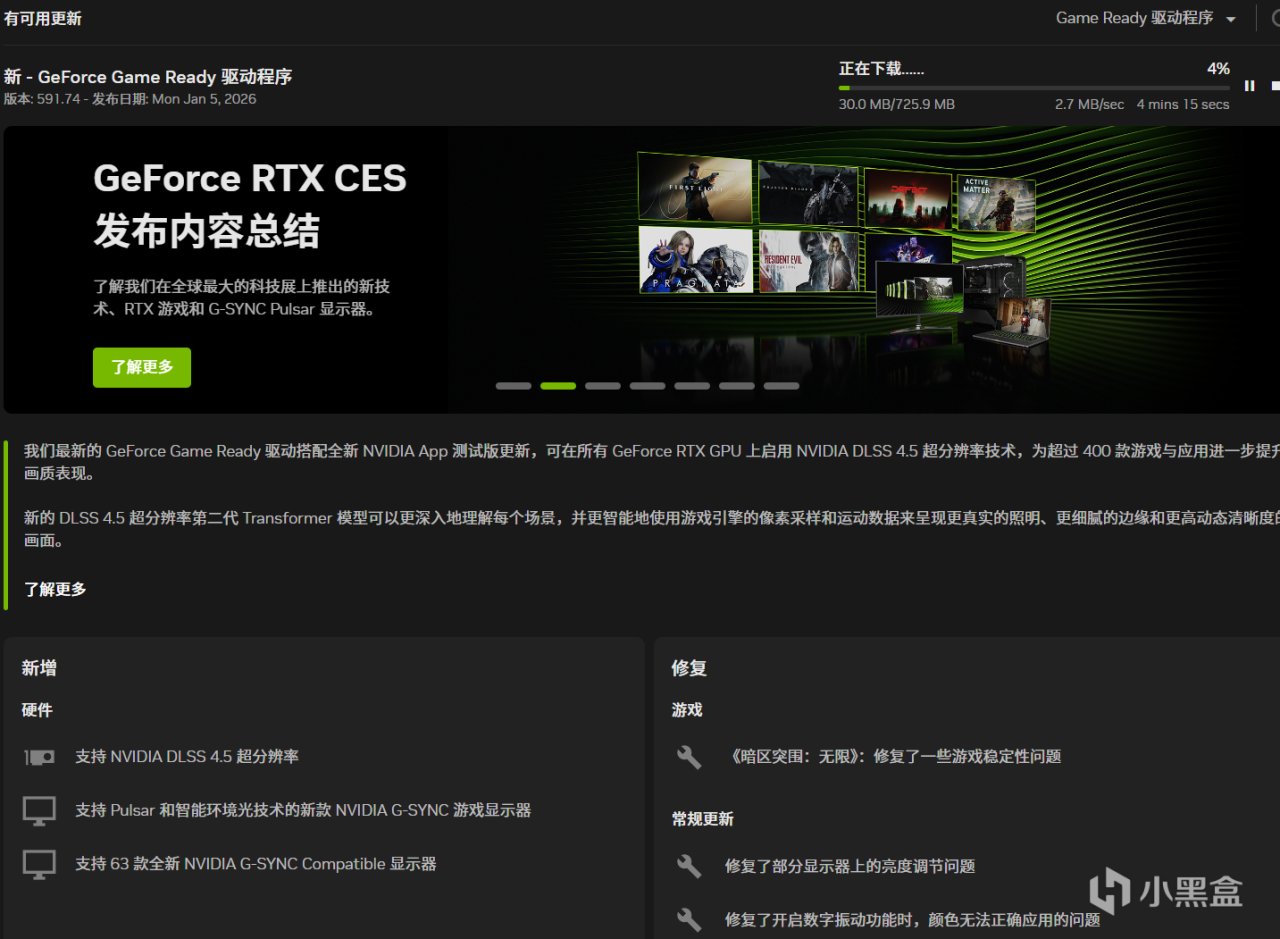This screenshot has height=939, width=1280.
Task: Click the Pragmata thumbnail in the banner
Action: [x=695, y=259]
